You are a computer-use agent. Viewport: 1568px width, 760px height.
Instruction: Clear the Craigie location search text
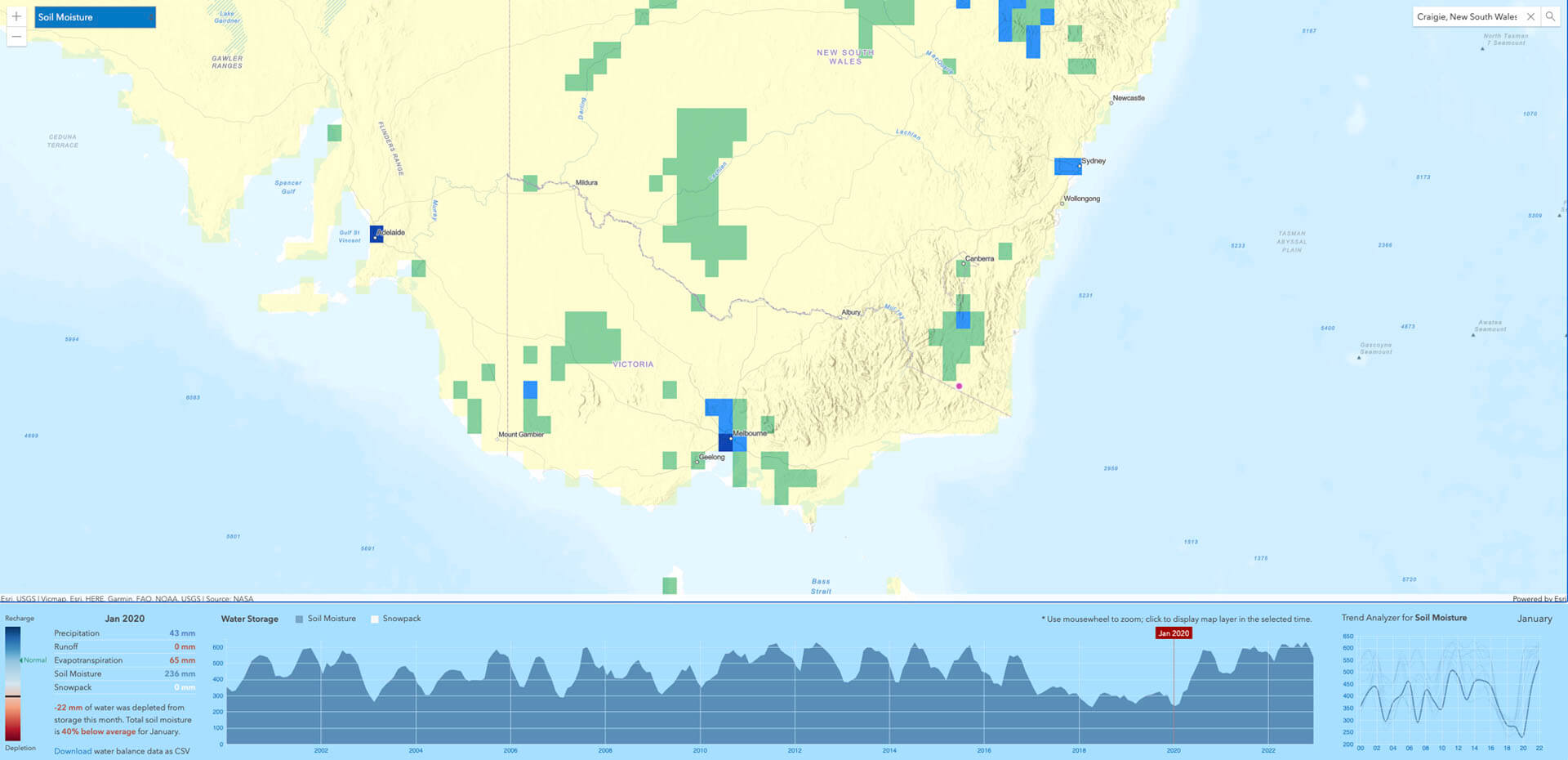coord(1530,16)
